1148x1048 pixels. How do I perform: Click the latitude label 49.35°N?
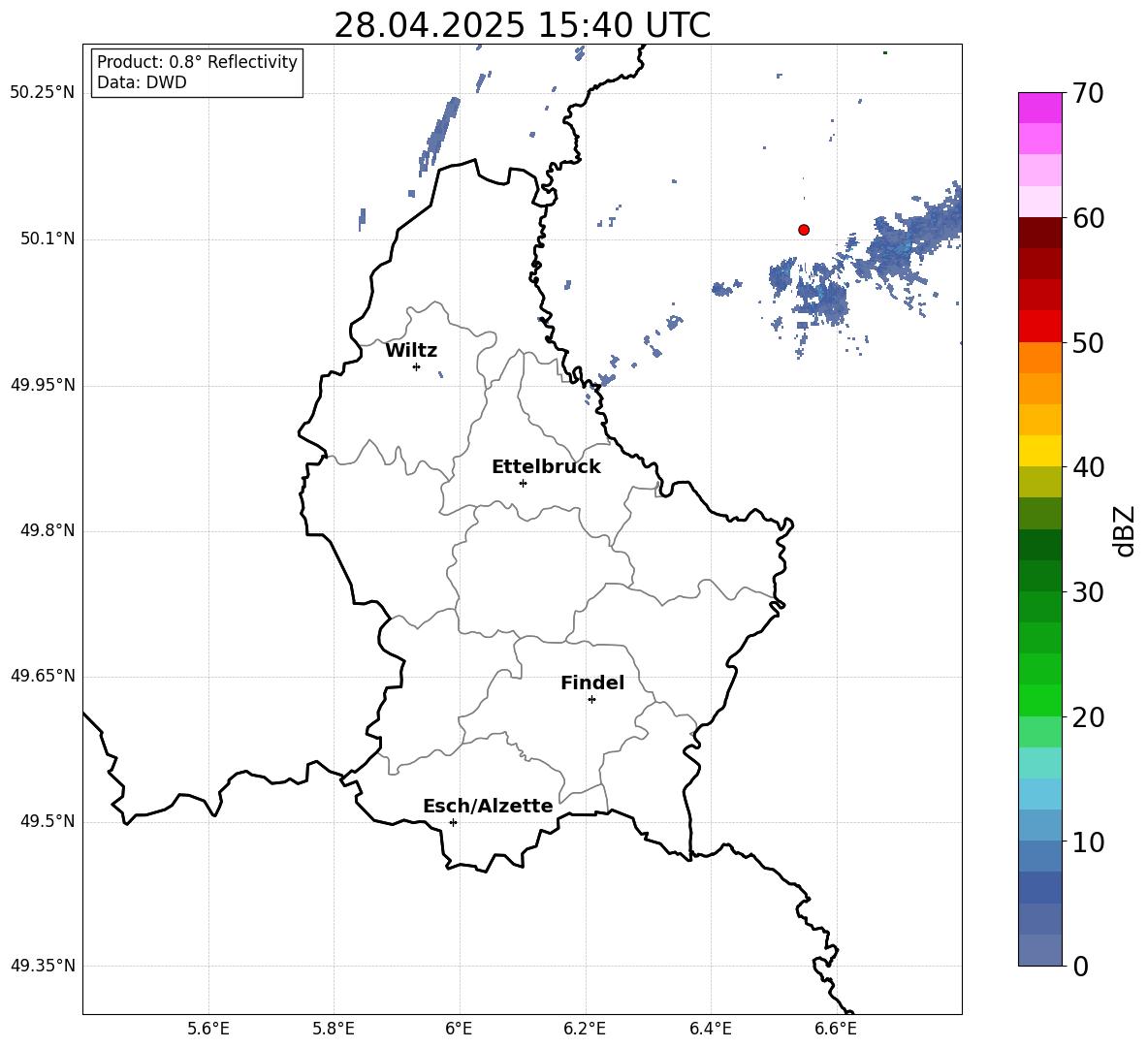coord(43,966)
